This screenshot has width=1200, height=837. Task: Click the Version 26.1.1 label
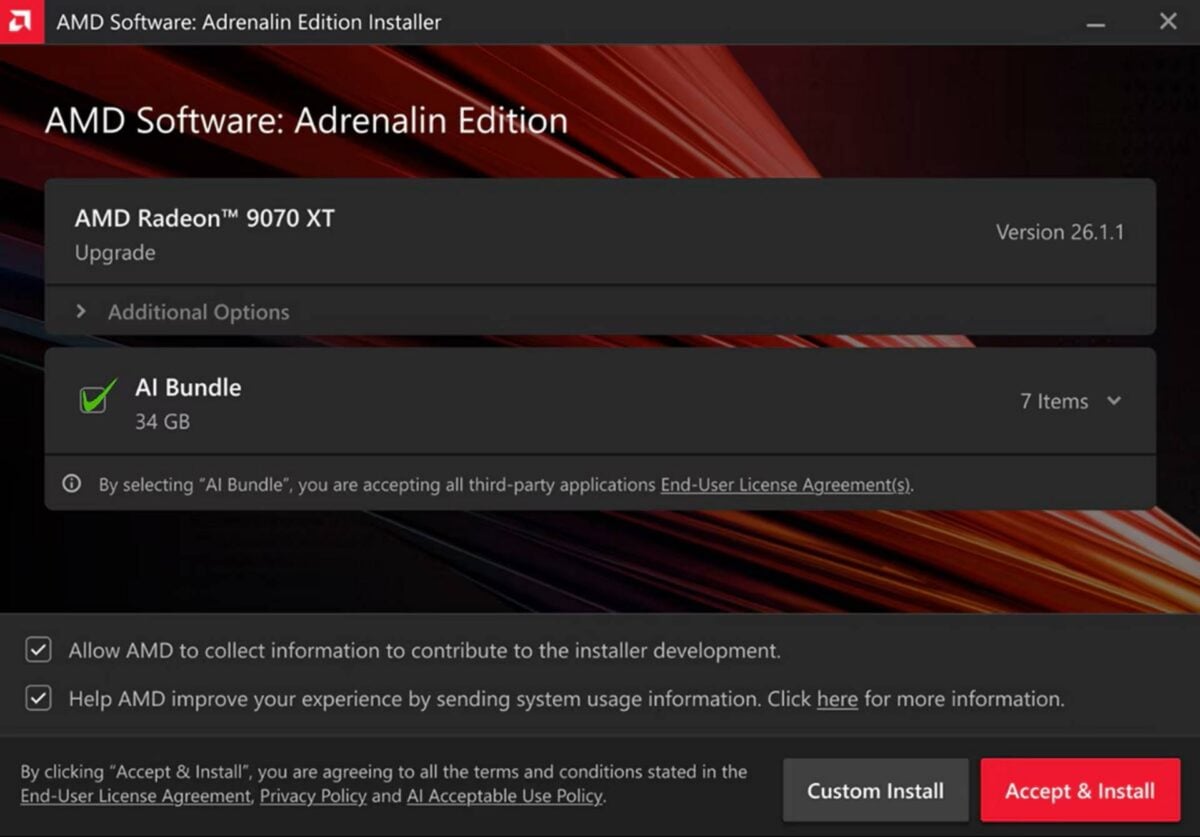1060,232
